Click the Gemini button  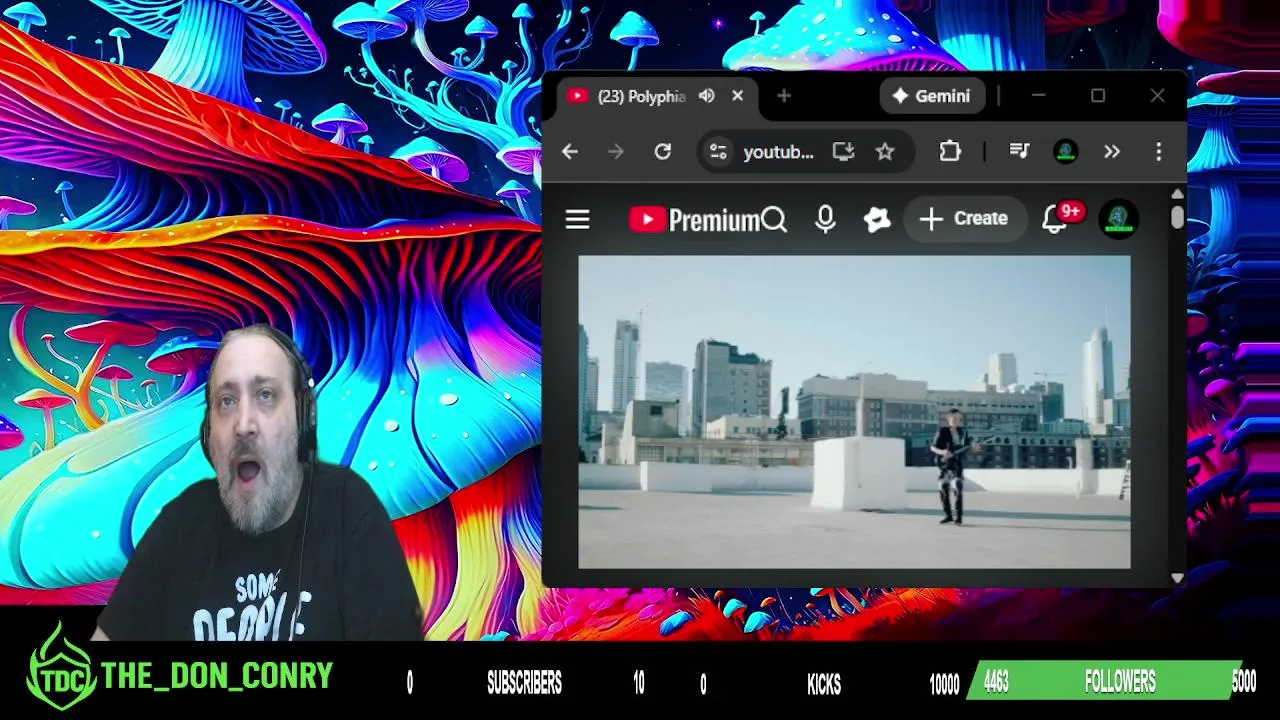932,96
